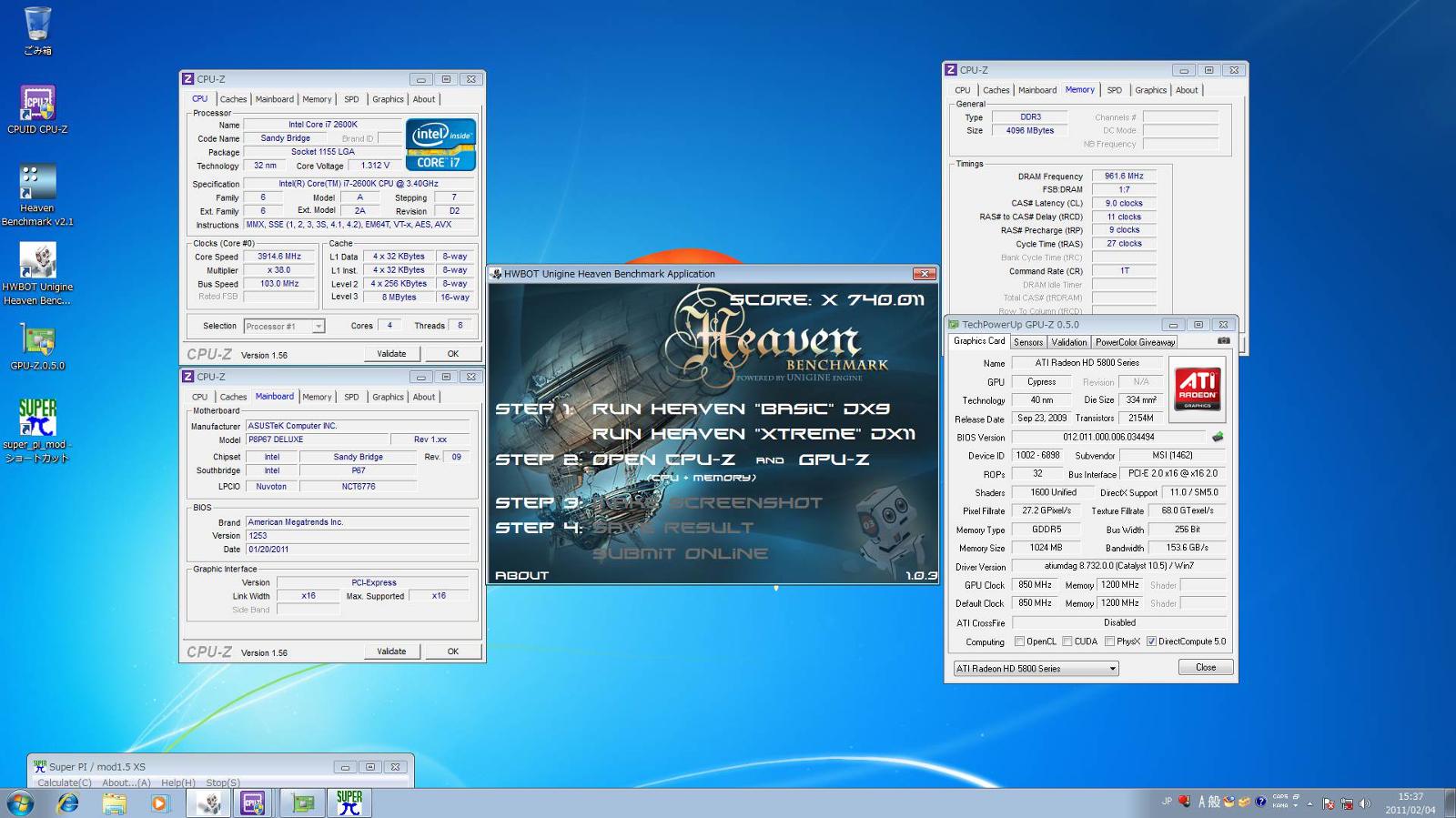Click RUN HEAVEN "XTREME" DX11 in HWBOT app
The width and height of the screenshot is (1456, 818).
point(753,434)
